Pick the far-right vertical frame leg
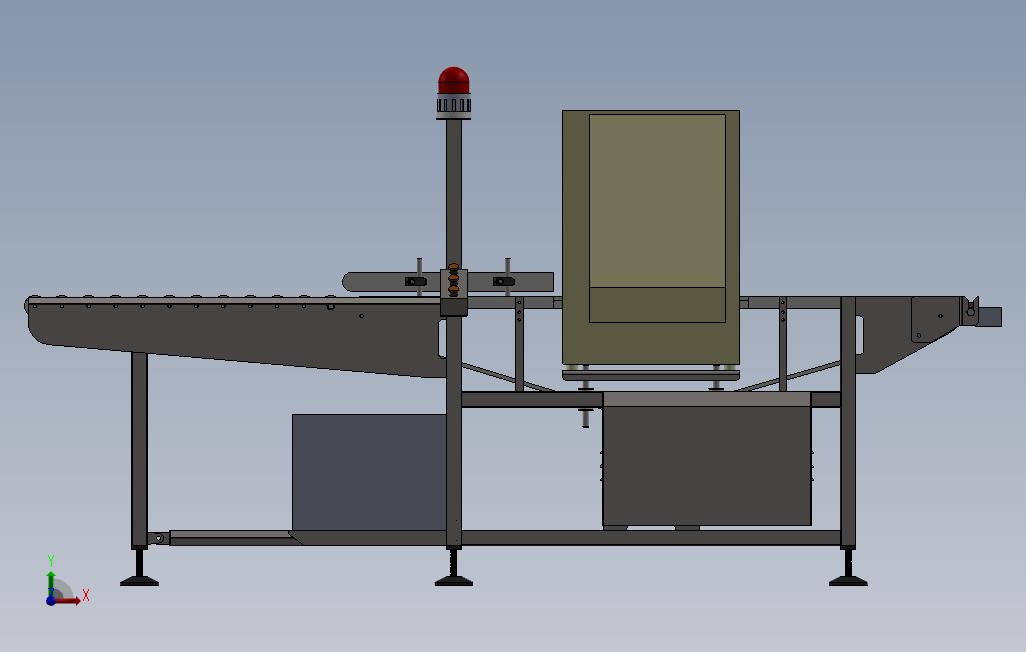 coord(848,422)
